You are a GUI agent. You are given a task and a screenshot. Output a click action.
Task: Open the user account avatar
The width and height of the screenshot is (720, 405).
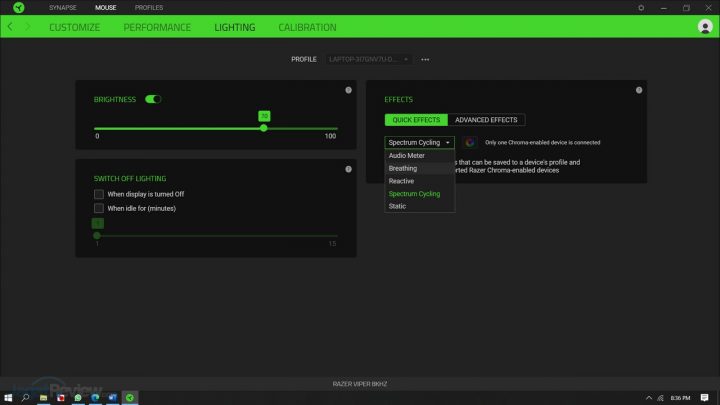point(704,27)
